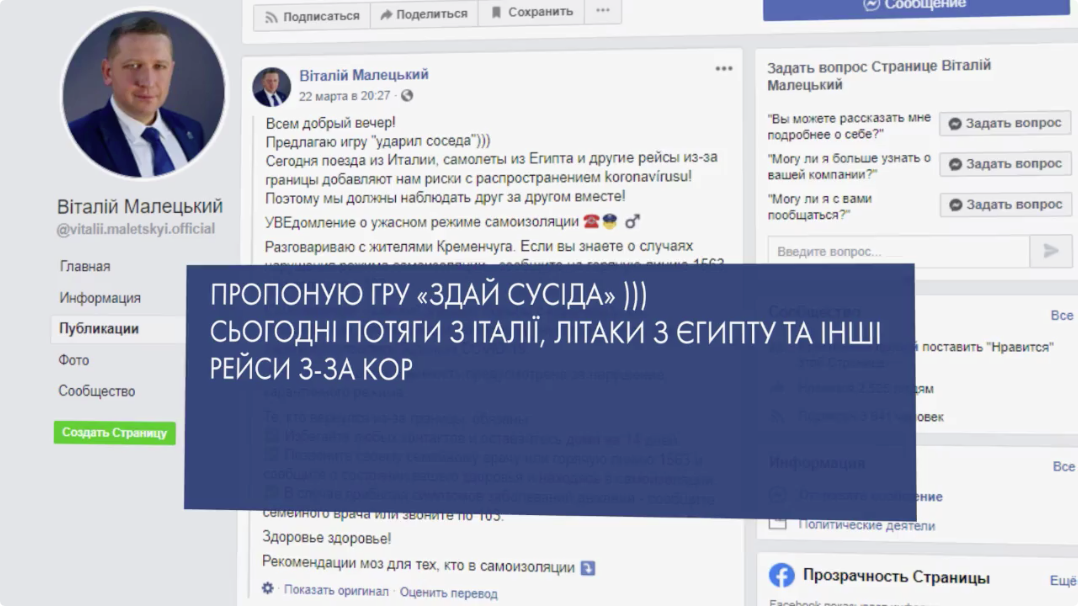Viewport: 1078px width, 606px height.
Task: Open the large profile picture
Action: [x=144, y=94]
